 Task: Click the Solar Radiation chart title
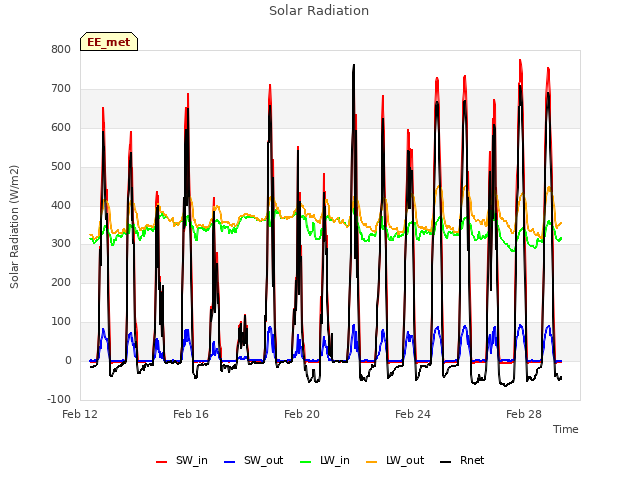(319, 11)
